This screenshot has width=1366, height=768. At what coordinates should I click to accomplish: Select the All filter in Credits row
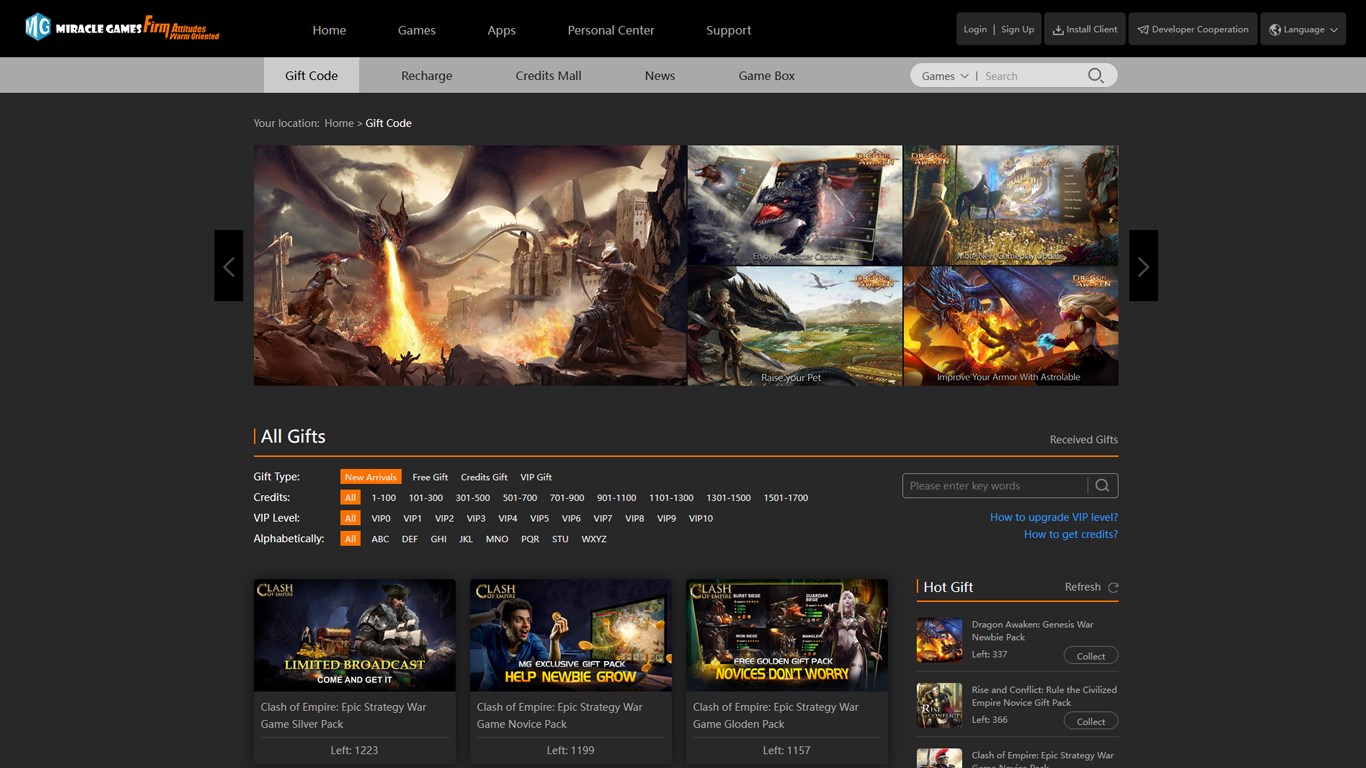tap(350, 498)
